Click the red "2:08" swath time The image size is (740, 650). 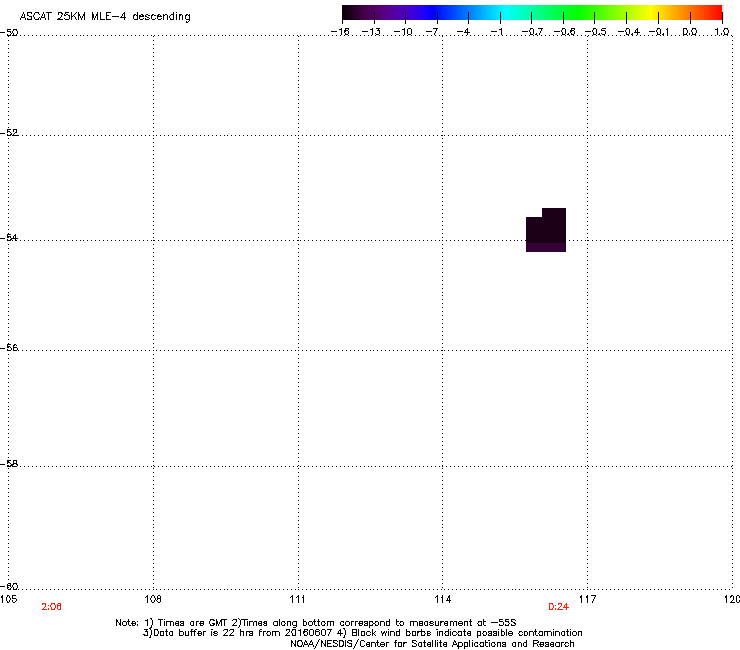51,607
